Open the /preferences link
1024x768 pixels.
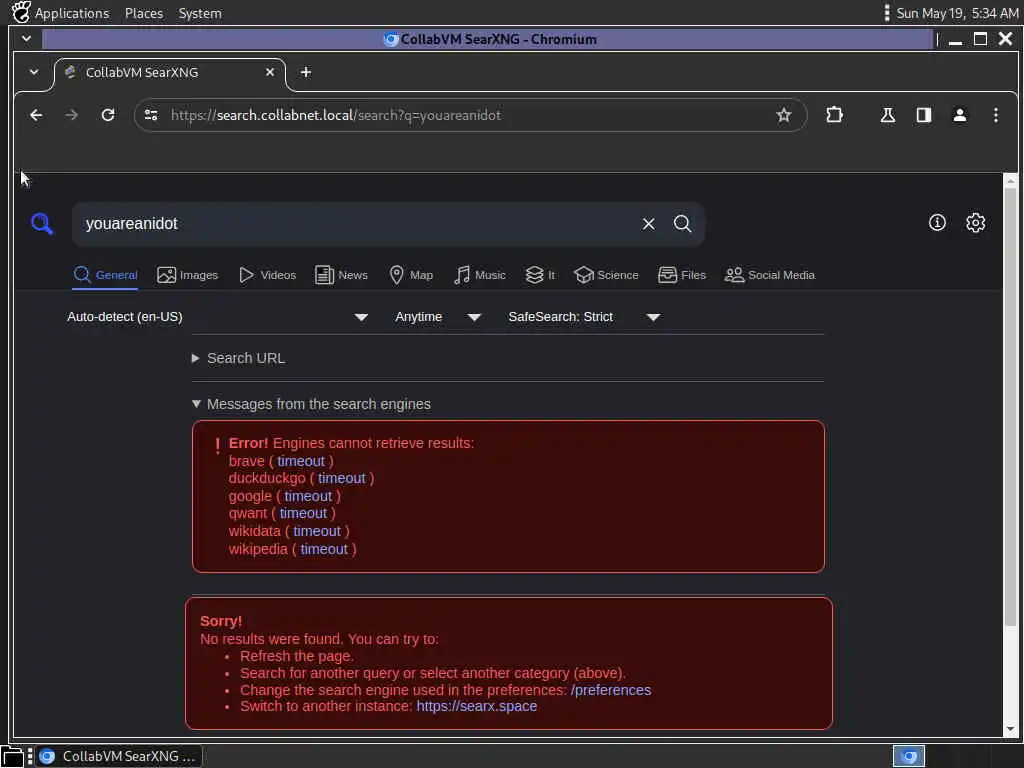(x=611, y=690)
